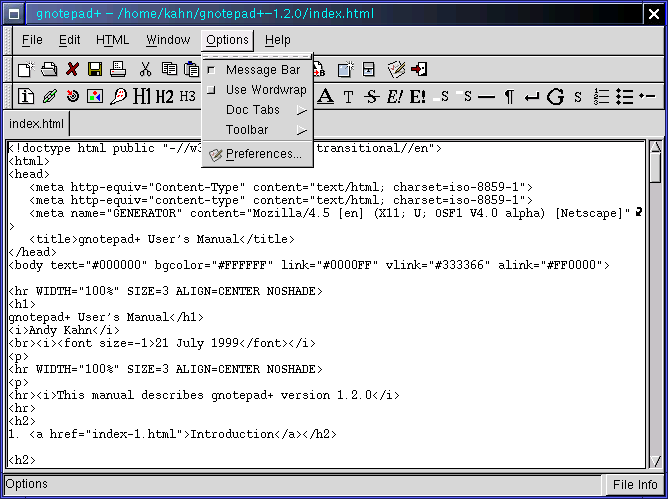Click the document list window icon
This screenshot has width=668, height=499.
tap(369, 69)
